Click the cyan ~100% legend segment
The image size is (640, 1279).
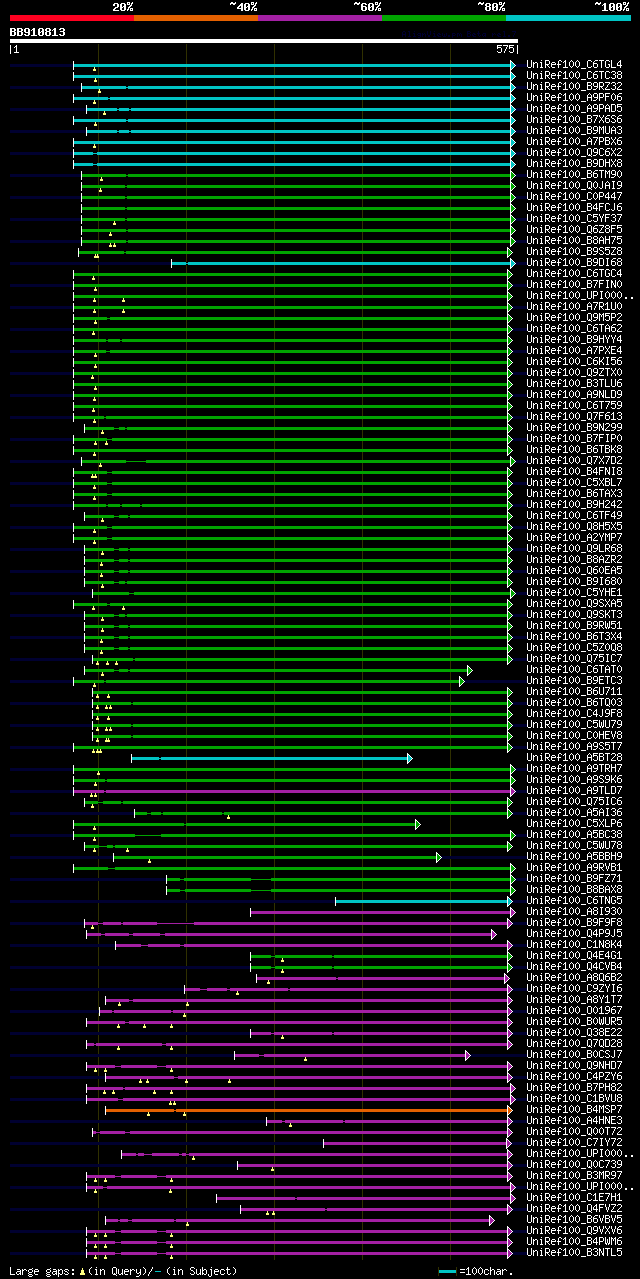[x=568, y=18]
